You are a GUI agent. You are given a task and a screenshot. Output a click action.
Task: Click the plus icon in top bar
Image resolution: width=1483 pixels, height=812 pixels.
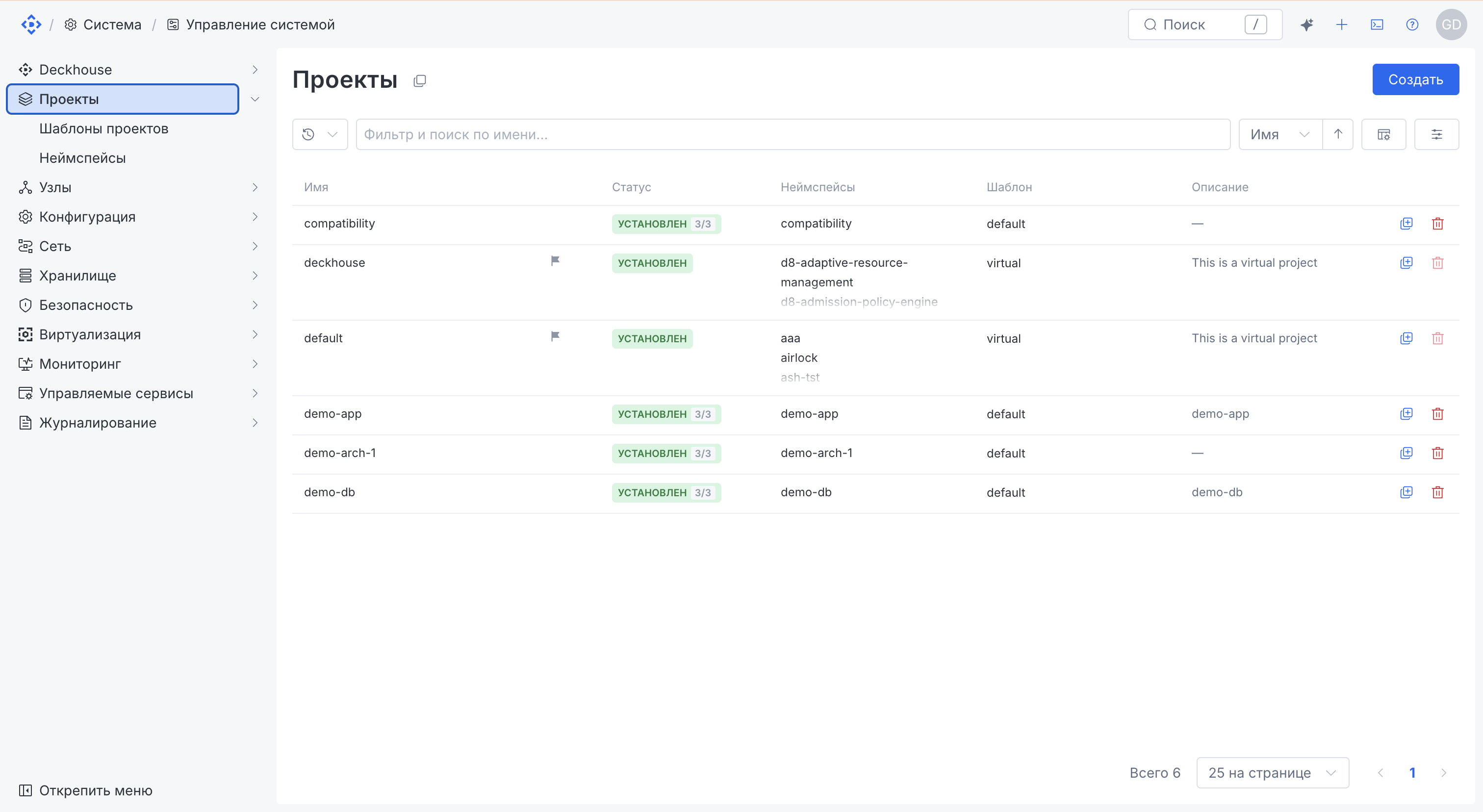point(1341,25)
